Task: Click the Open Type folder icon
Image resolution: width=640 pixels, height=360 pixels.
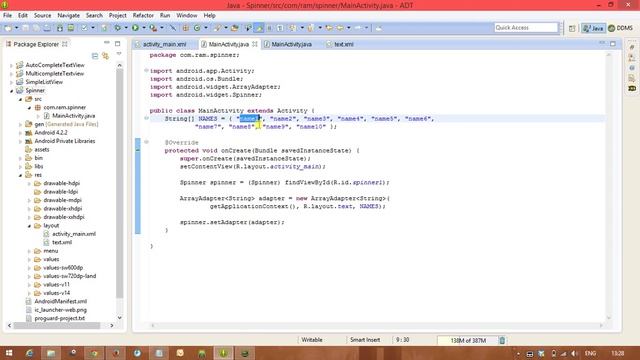Action: pos(234,28)
